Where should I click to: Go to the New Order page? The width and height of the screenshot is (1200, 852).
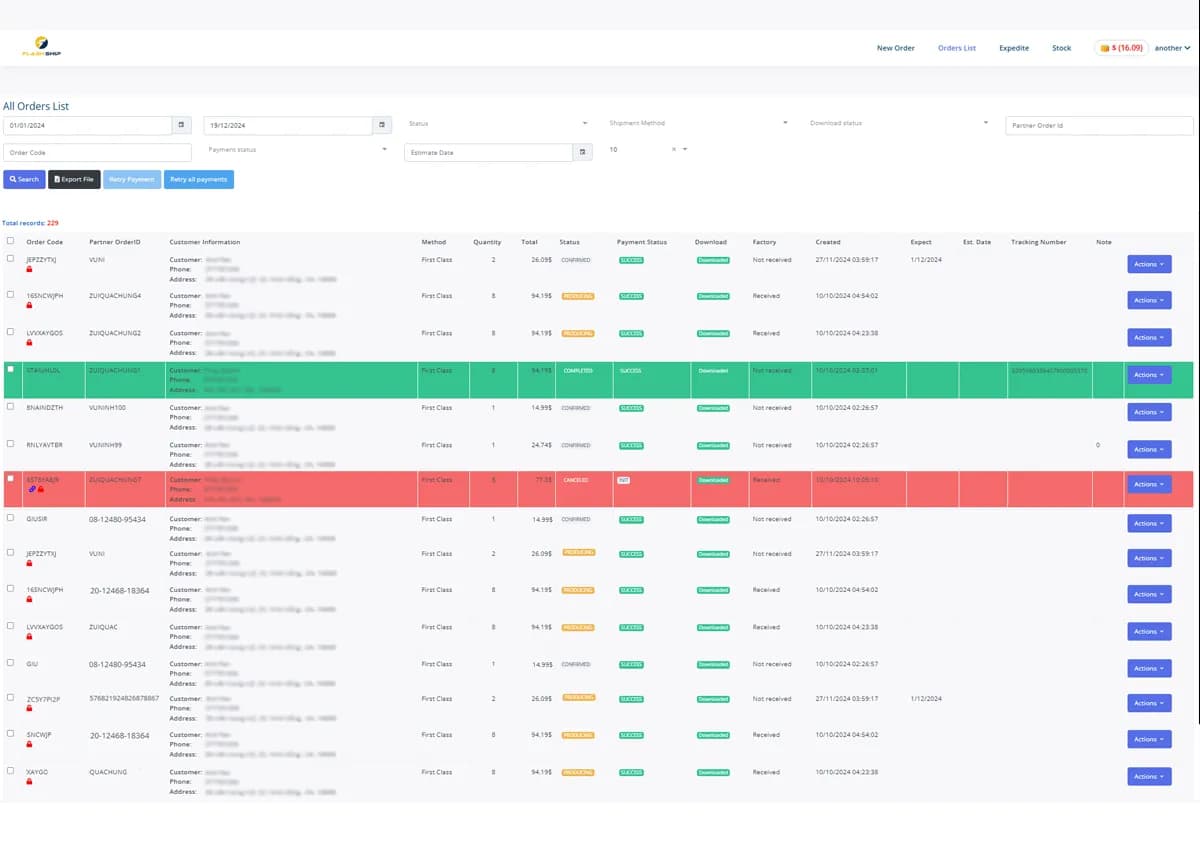pos(895,48)
